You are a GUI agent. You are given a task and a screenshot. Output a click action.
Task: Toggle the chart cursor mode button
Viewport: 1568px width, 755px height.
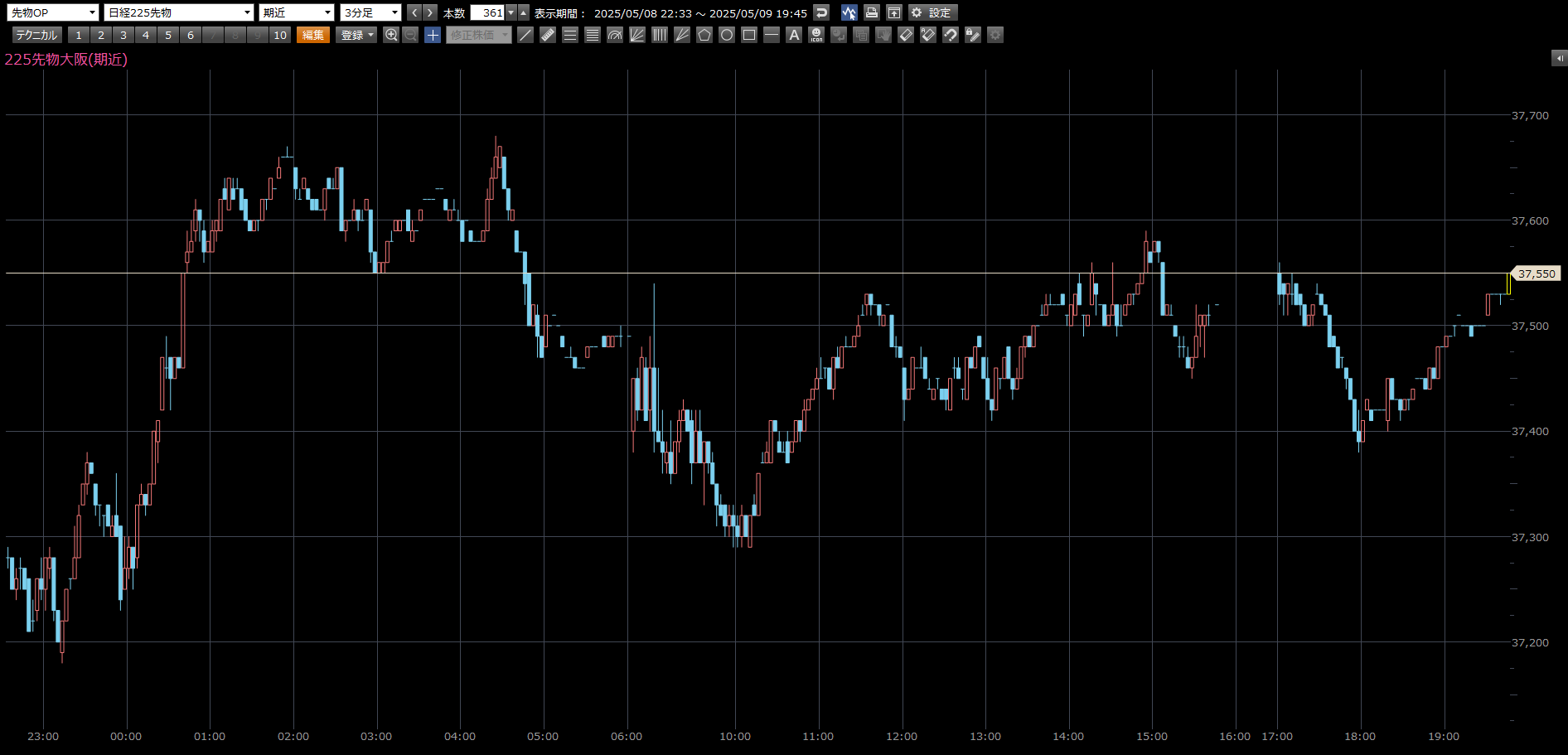click(849, 12)
